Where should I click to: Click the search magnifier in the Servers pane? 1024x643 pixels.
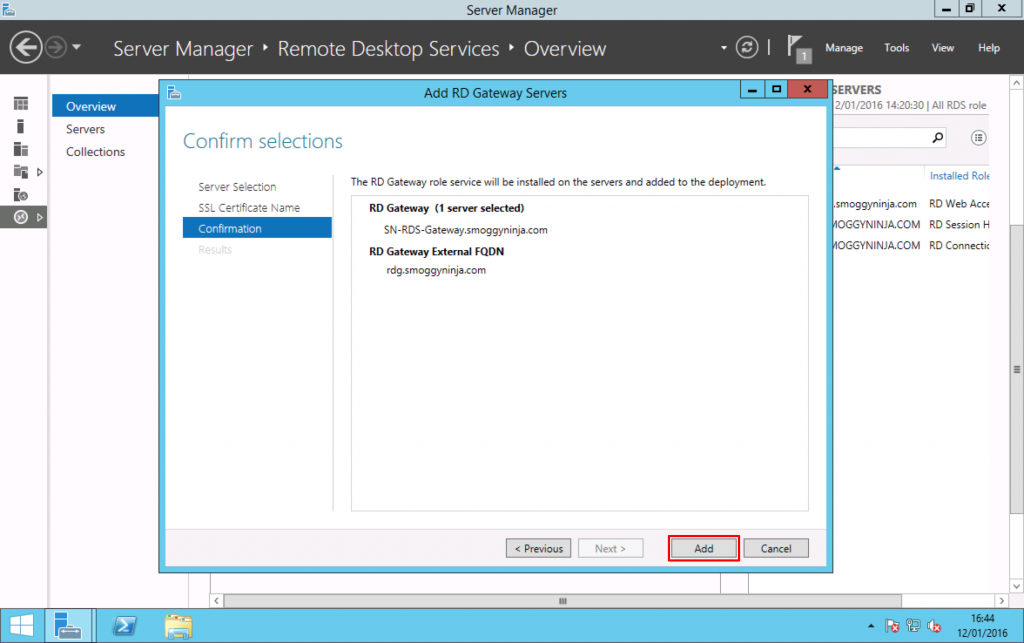click(936, 137)
